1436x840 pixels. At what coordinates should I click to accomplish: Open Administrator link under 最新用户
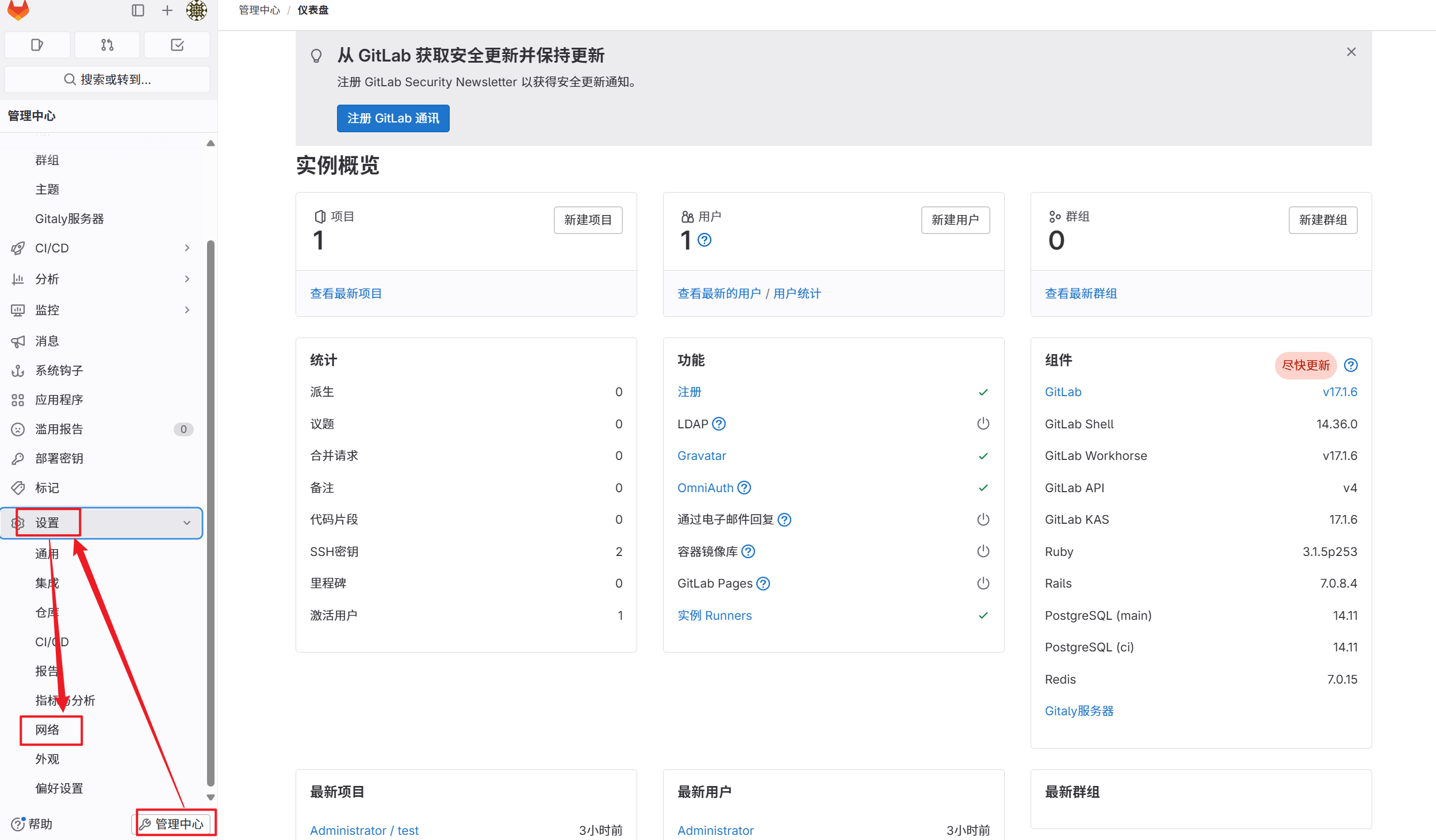(x=715, y=830)
